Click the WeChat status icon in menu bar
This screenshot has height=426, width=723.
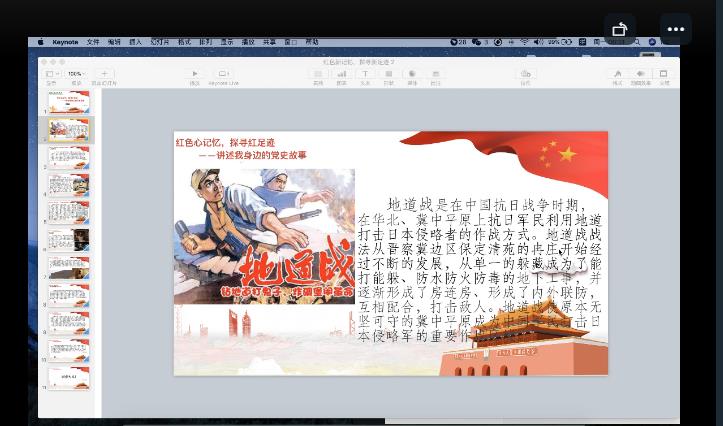[476, 42]
